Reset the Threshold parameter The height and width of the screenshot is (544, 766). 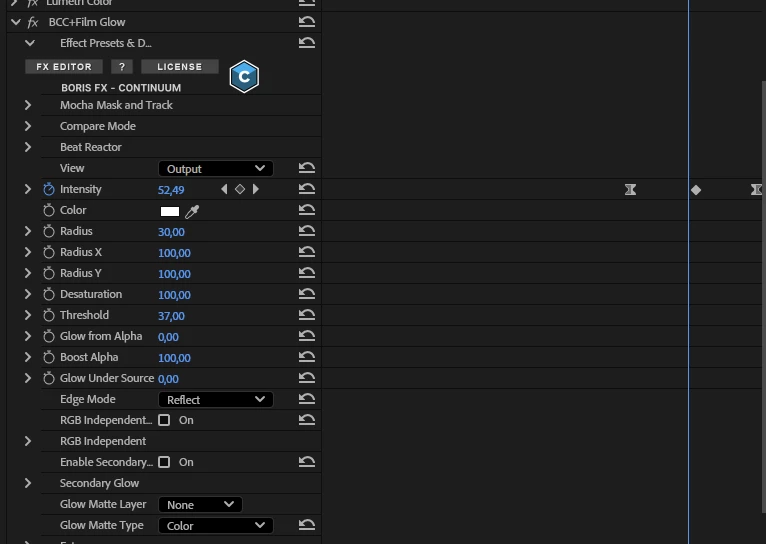coord(307,315)
